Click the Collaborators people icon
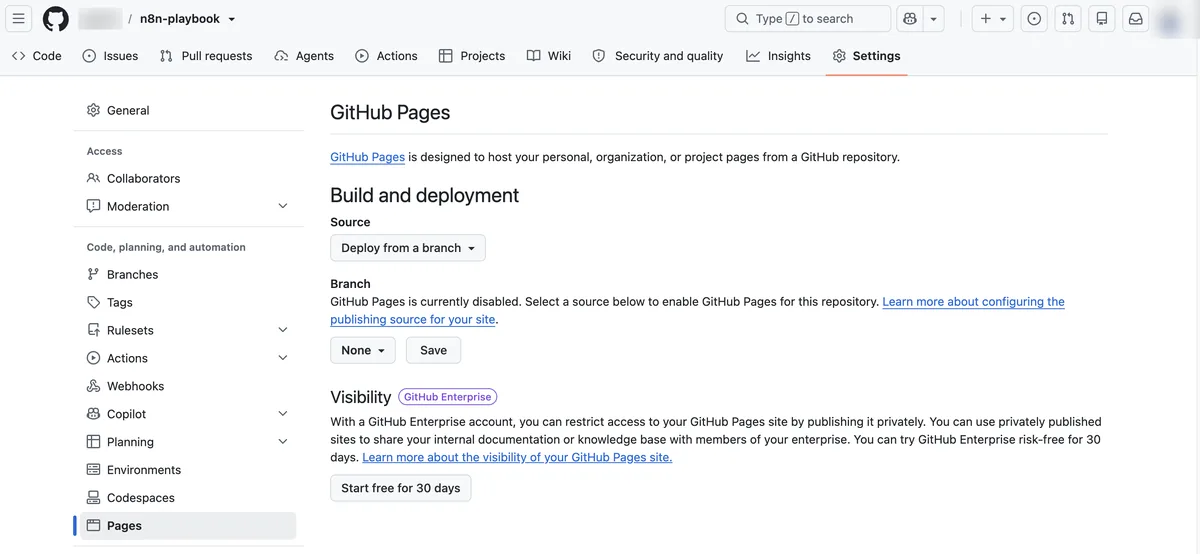 [x=94, y=178]
